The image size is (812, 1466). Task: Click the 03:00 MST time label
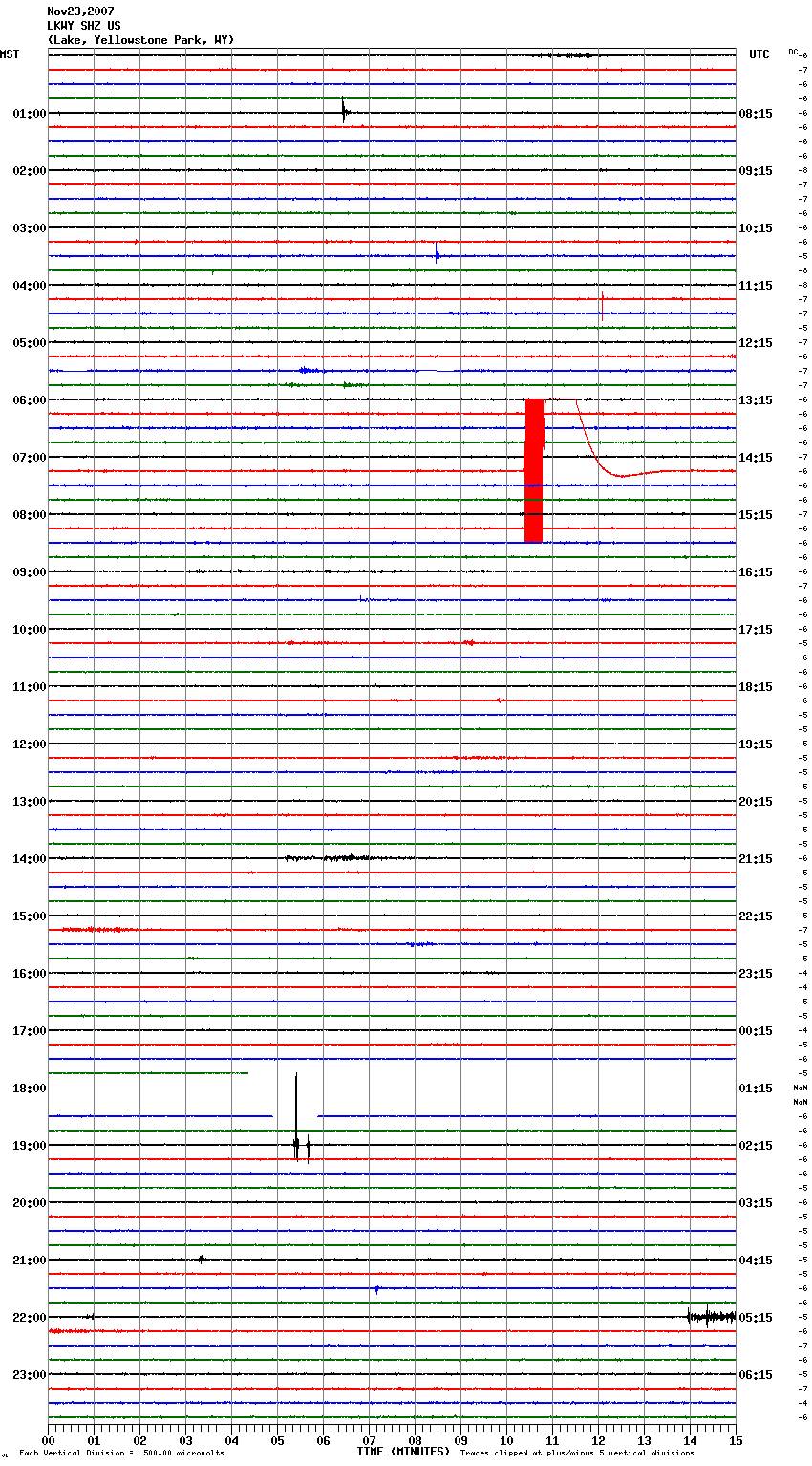pos(29,228)
